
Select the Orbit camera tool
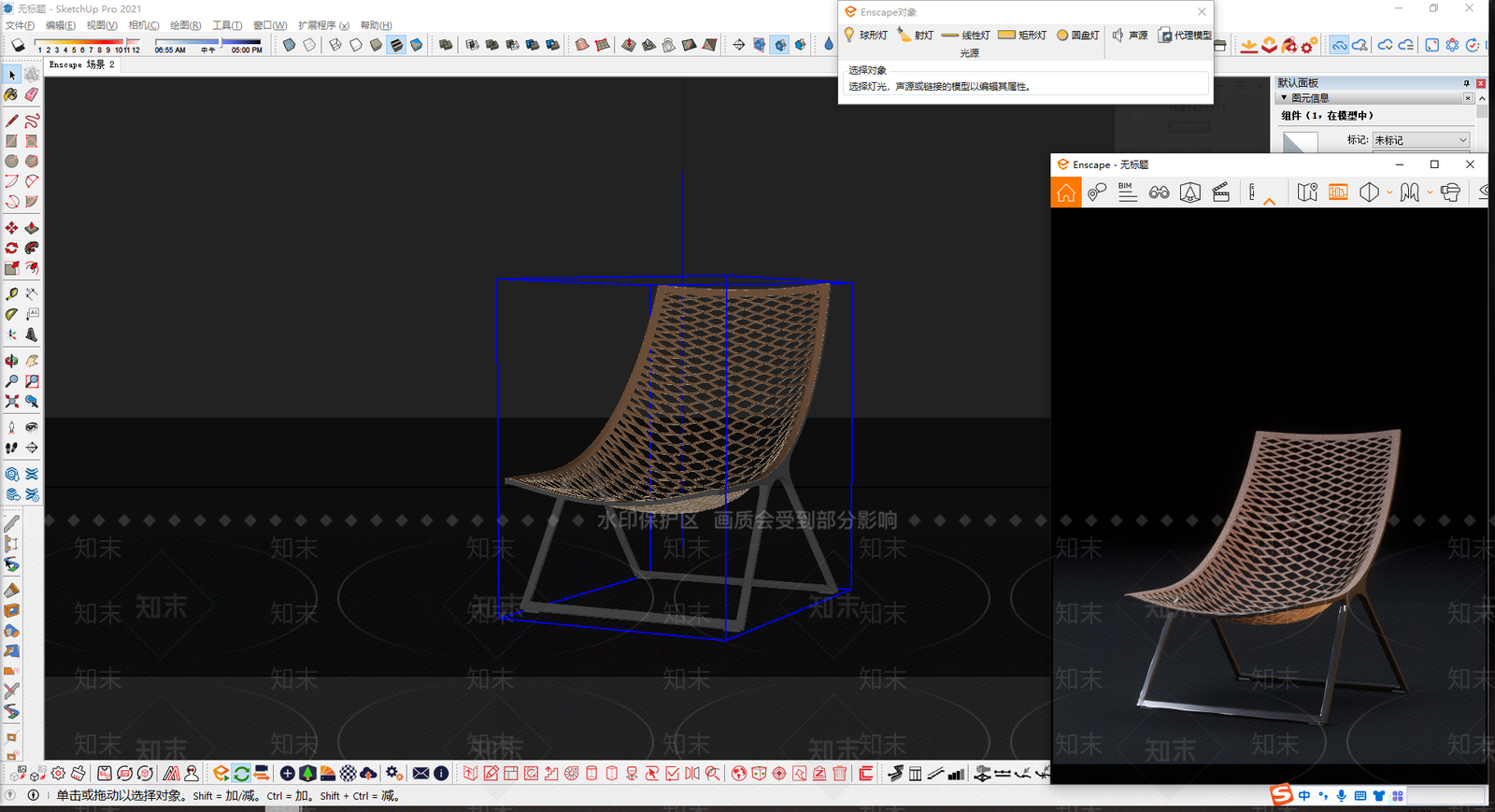(11, 361)
